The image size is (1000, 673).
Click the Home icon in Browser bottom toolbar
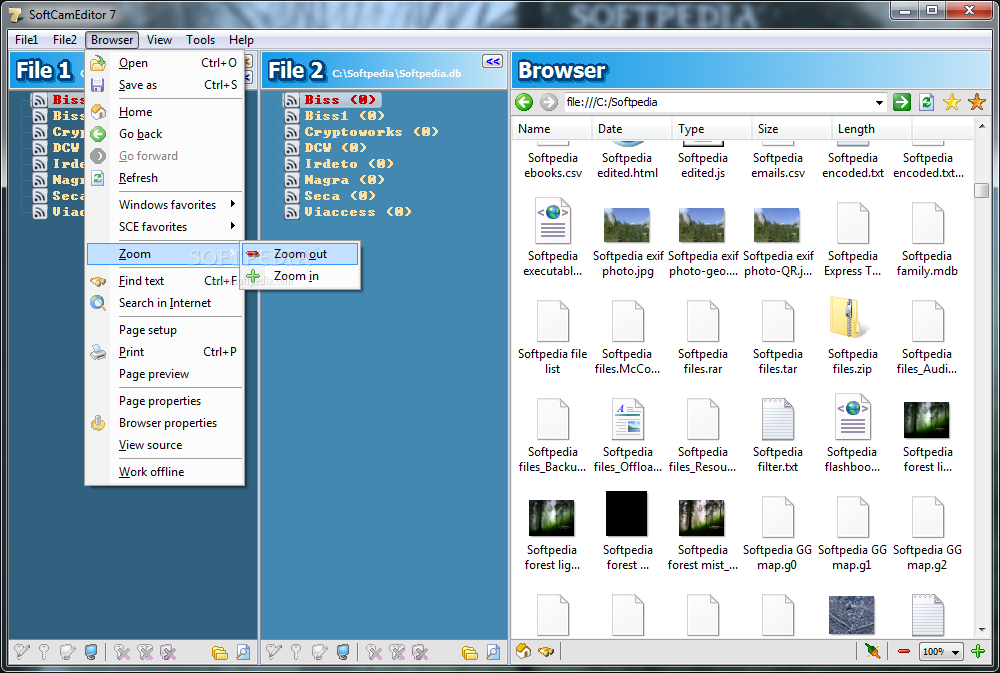pos(524,651)
